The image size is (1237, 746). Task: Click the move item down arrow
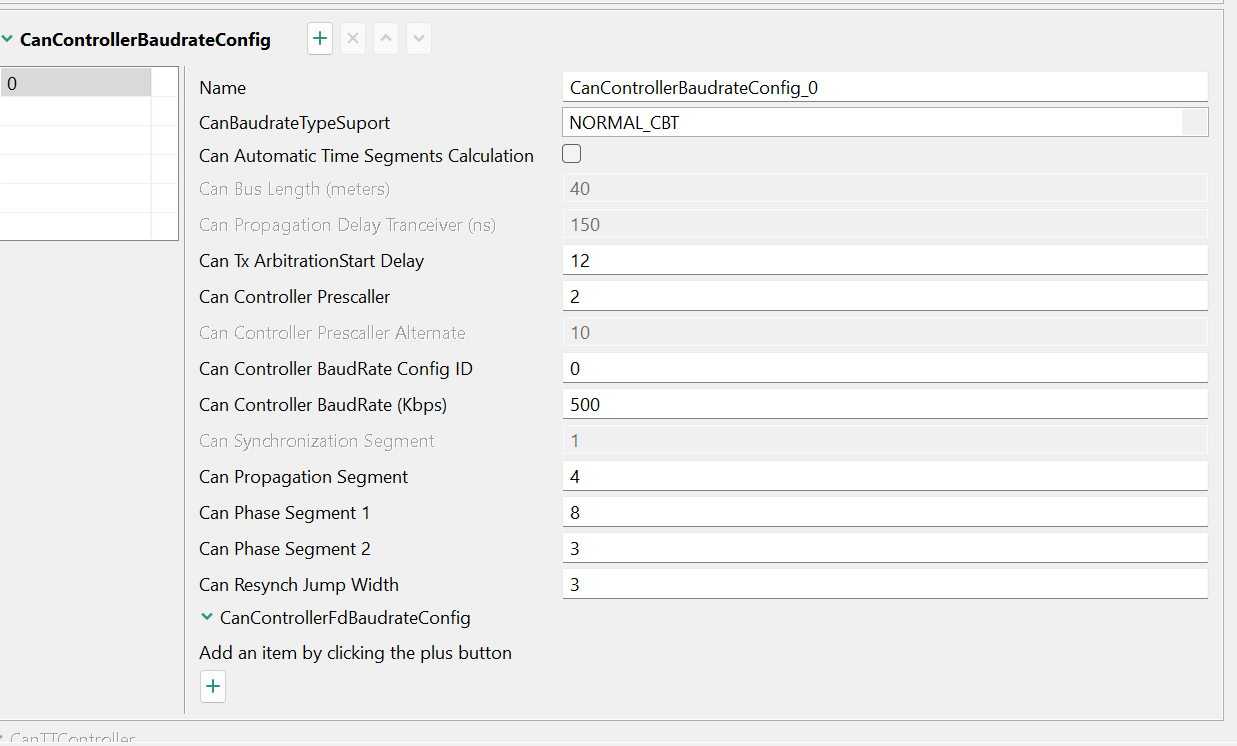tap(419, 40)
